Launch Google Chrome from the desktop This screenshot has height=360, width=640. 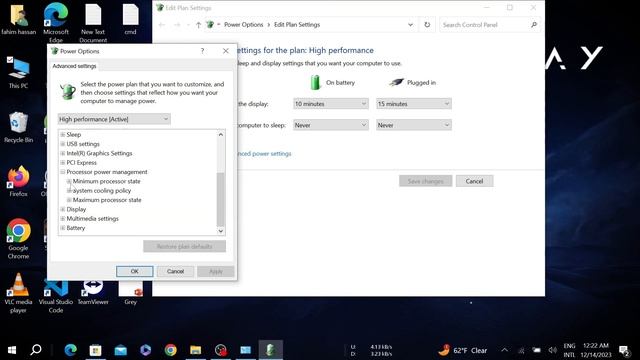(18, 239)
